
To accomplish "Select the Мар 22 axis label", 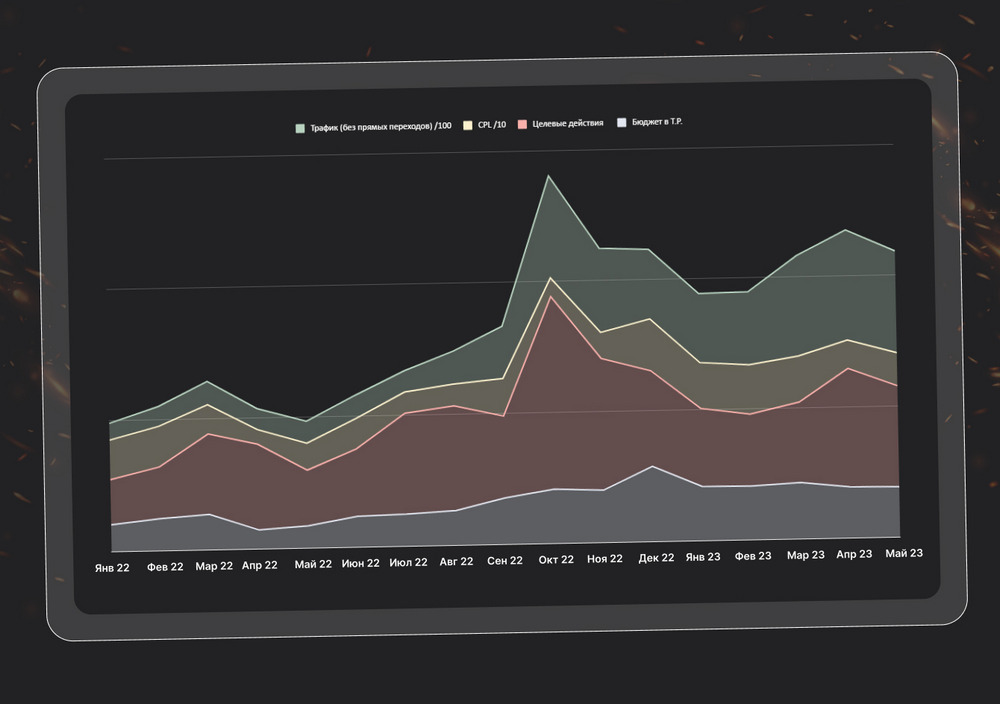I will [214, 566].
